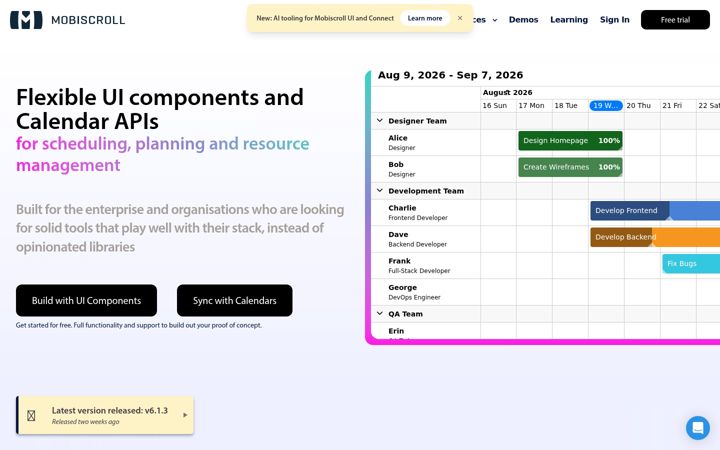
Task: Click the Mobiscroll logo icon
Action: [26, 20]
